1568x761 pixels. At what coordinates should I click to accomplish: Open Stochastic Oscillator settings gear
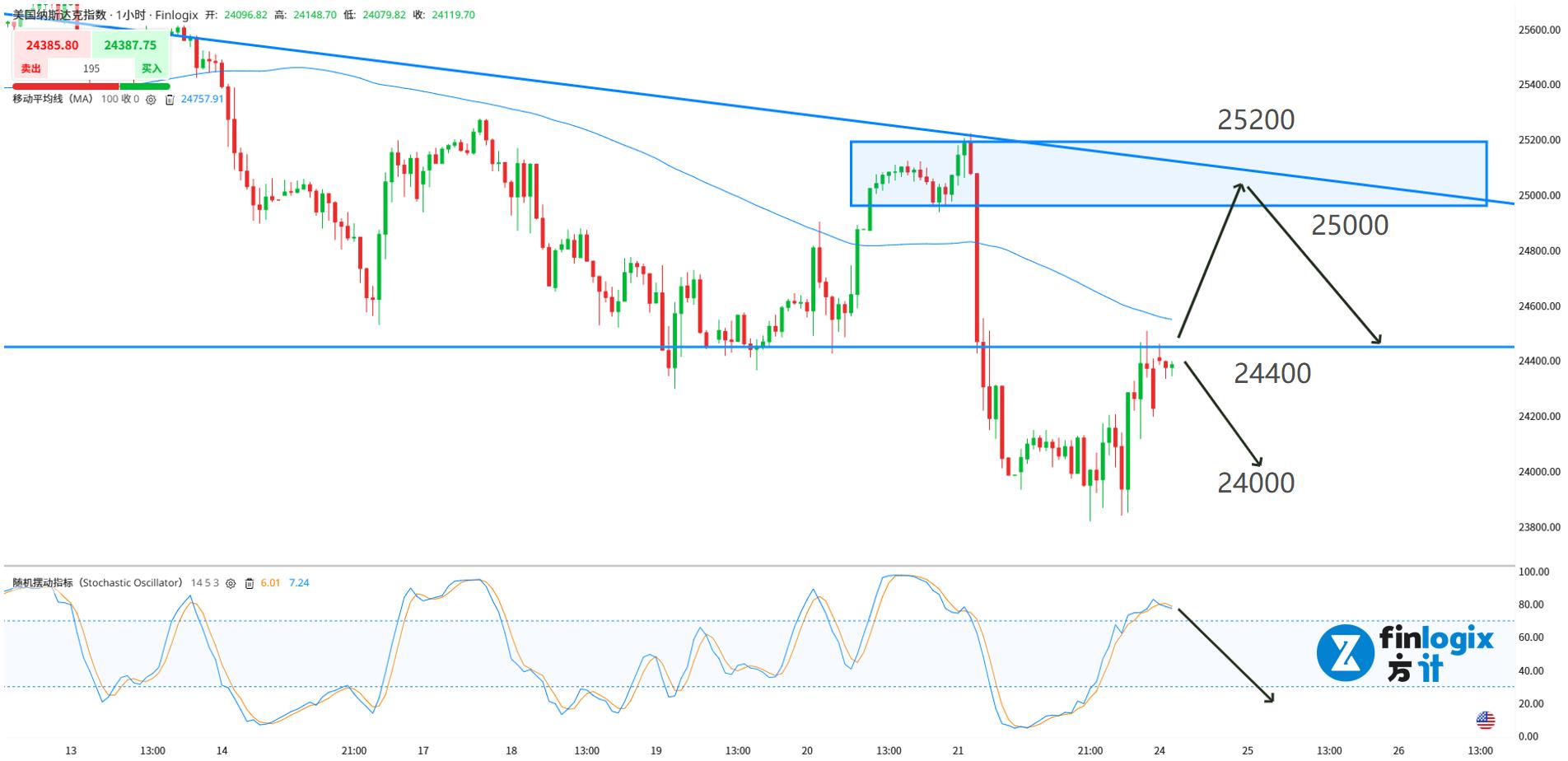pyautogui.click(x=231, y=583)
